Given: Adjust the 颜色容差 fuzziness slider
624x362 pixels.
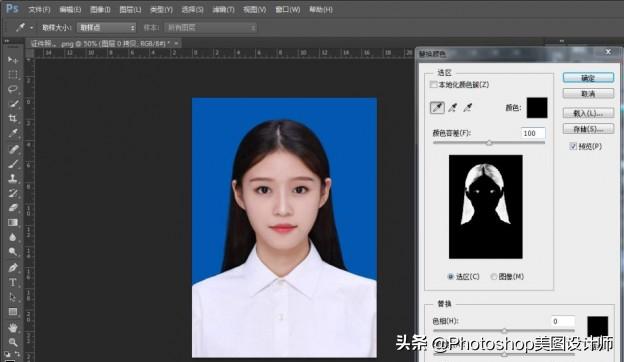Looking at the screenshot, I should pyautogui.click(x=489, y=142).
